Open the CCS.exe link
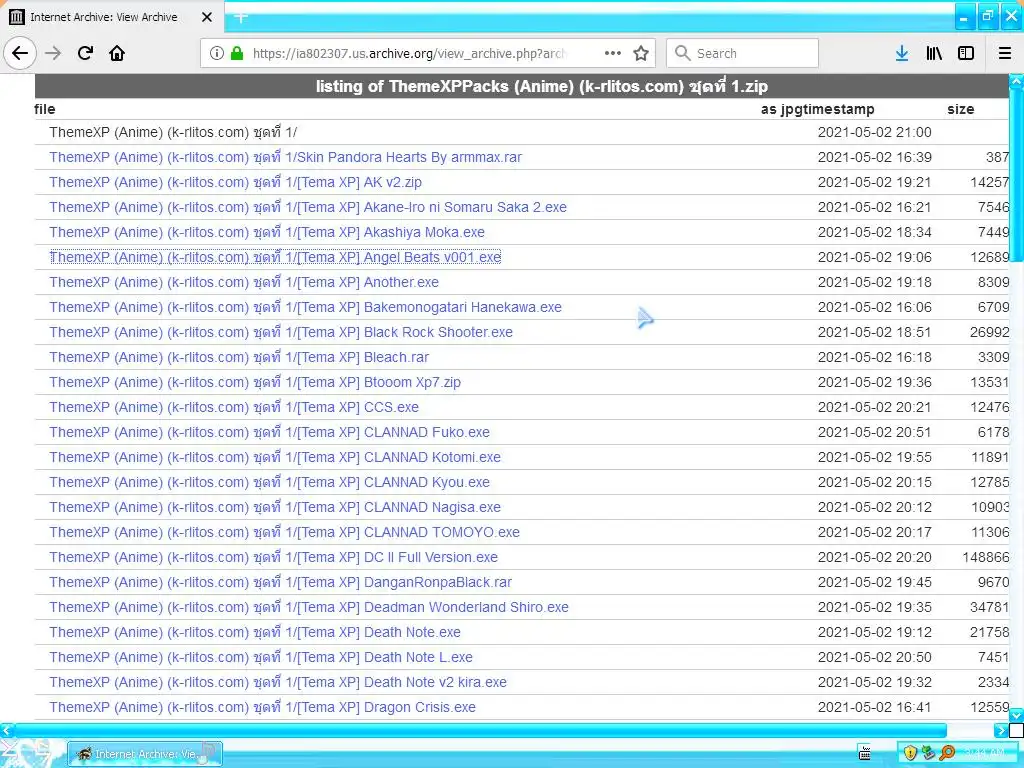Image resolution: width=1024 pixels, height=768 pixels. pos(234,407)
